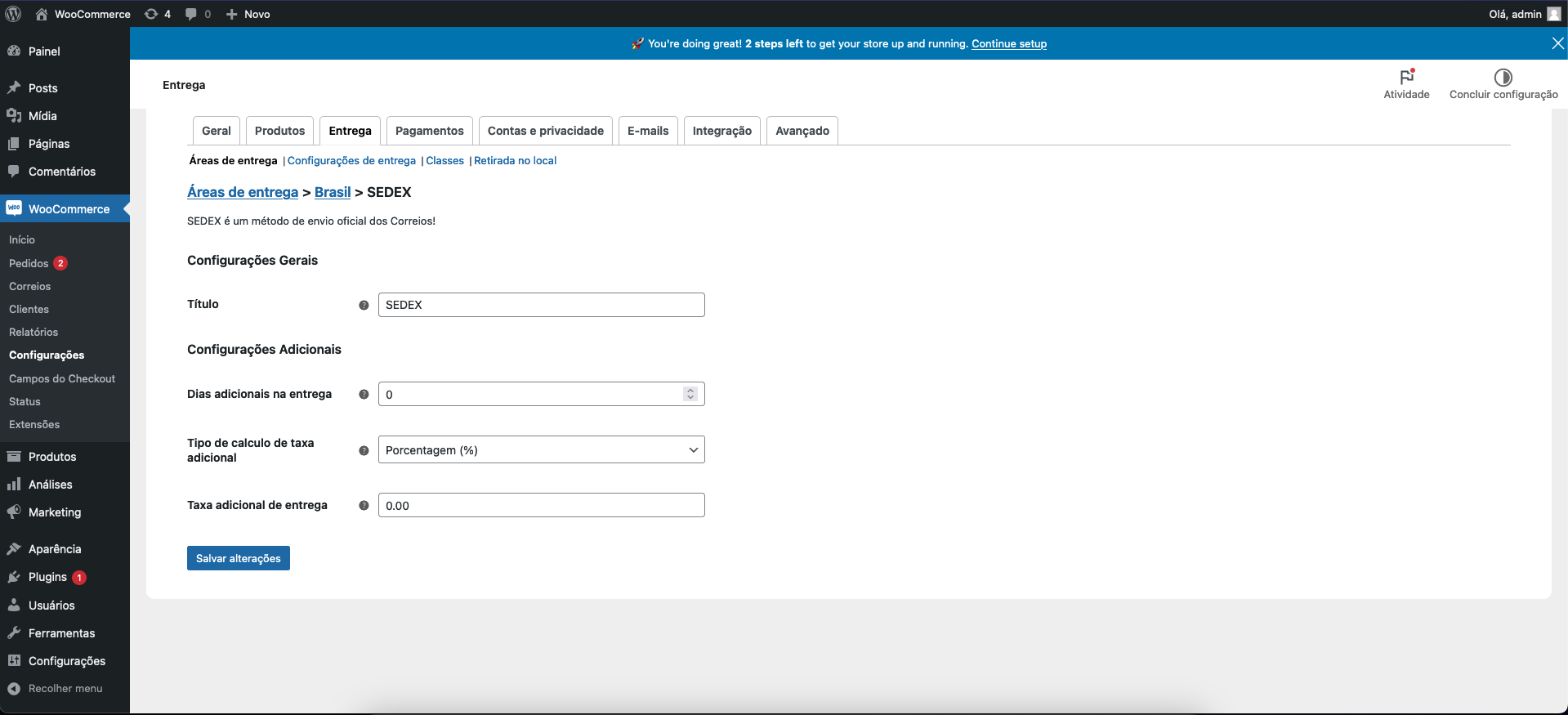Switch to the Pagamentos tab
This screenshot has height=715, width=1568.
pyautogui.click(x=429, y=131)
